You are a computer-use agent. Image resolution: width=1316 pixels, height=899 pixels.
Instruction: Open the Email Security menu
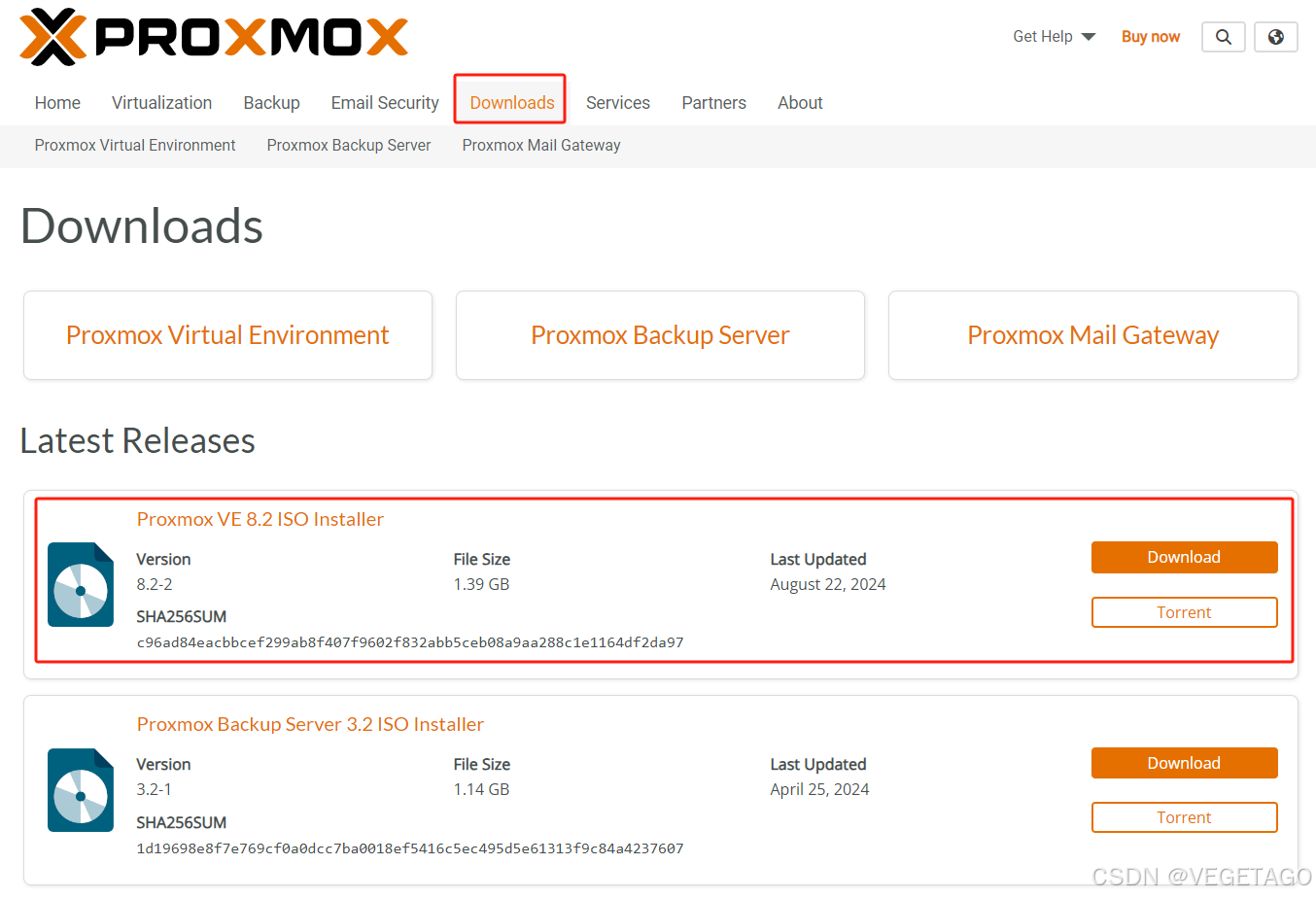point(384,102)
